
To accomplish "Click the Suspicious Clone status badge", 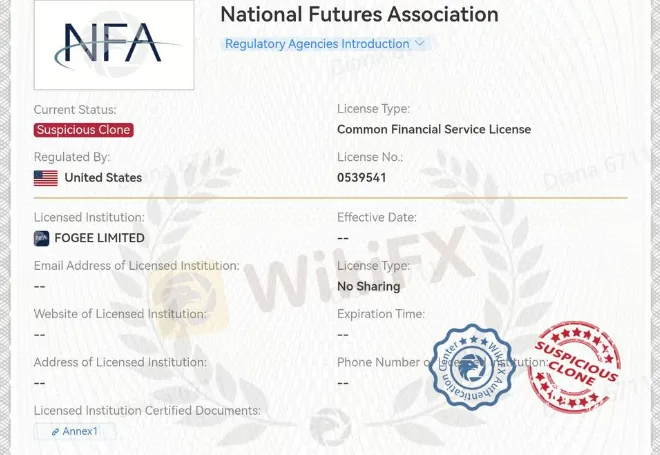I will tap(84, 130).
